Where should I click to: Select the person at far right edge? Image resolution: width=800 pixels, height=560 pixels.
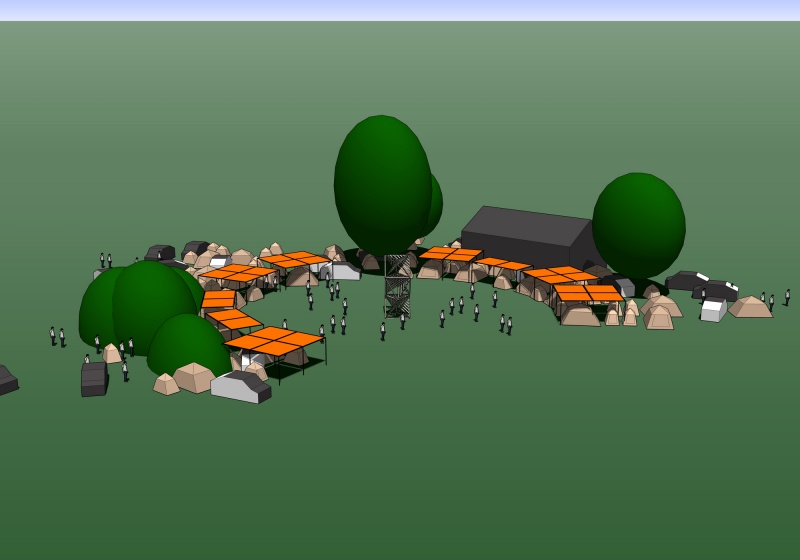tap(787, 297)
